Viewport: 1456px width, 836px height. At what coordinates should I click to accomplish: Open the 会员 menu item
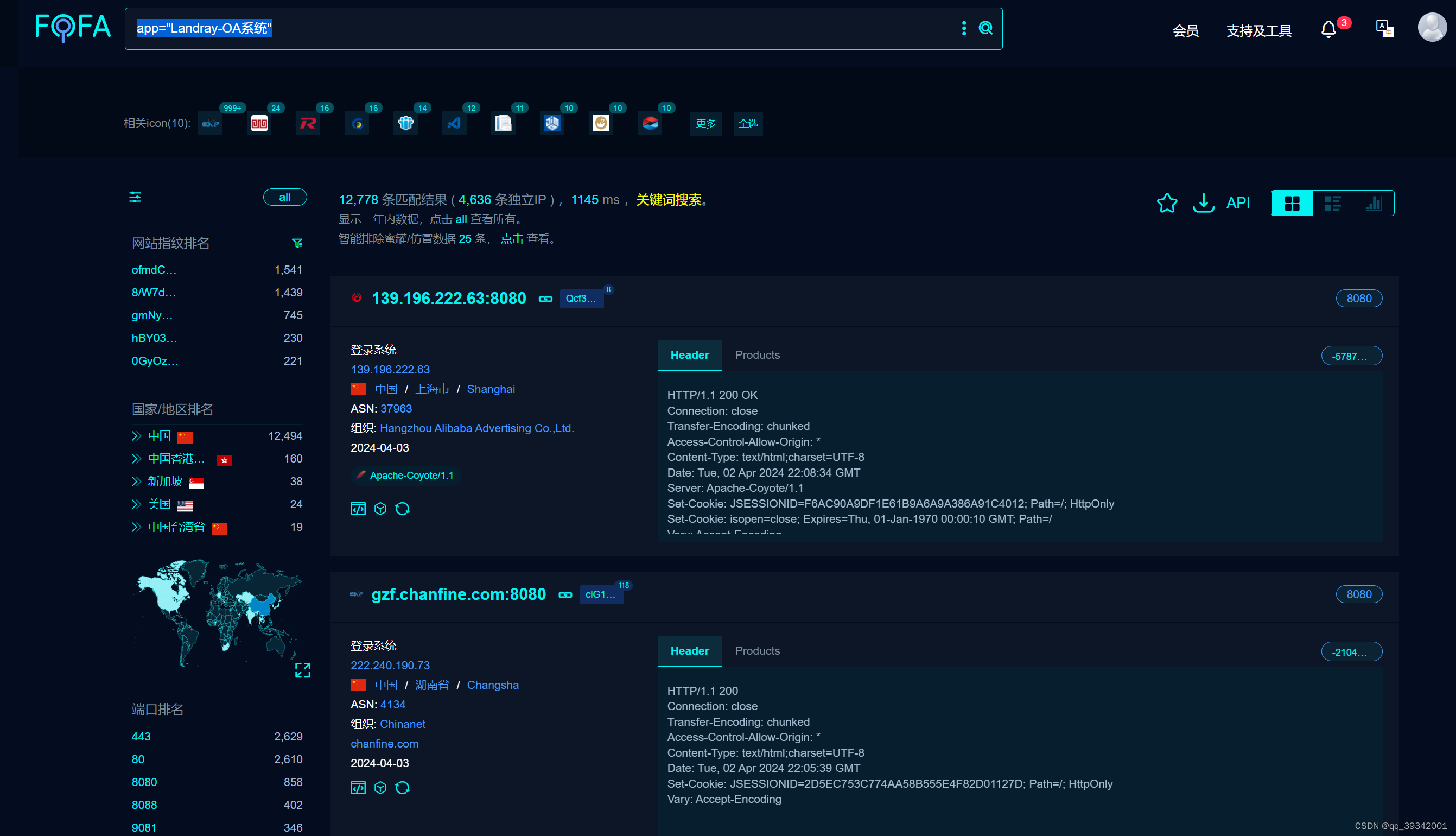click(x=1185, y=30)
